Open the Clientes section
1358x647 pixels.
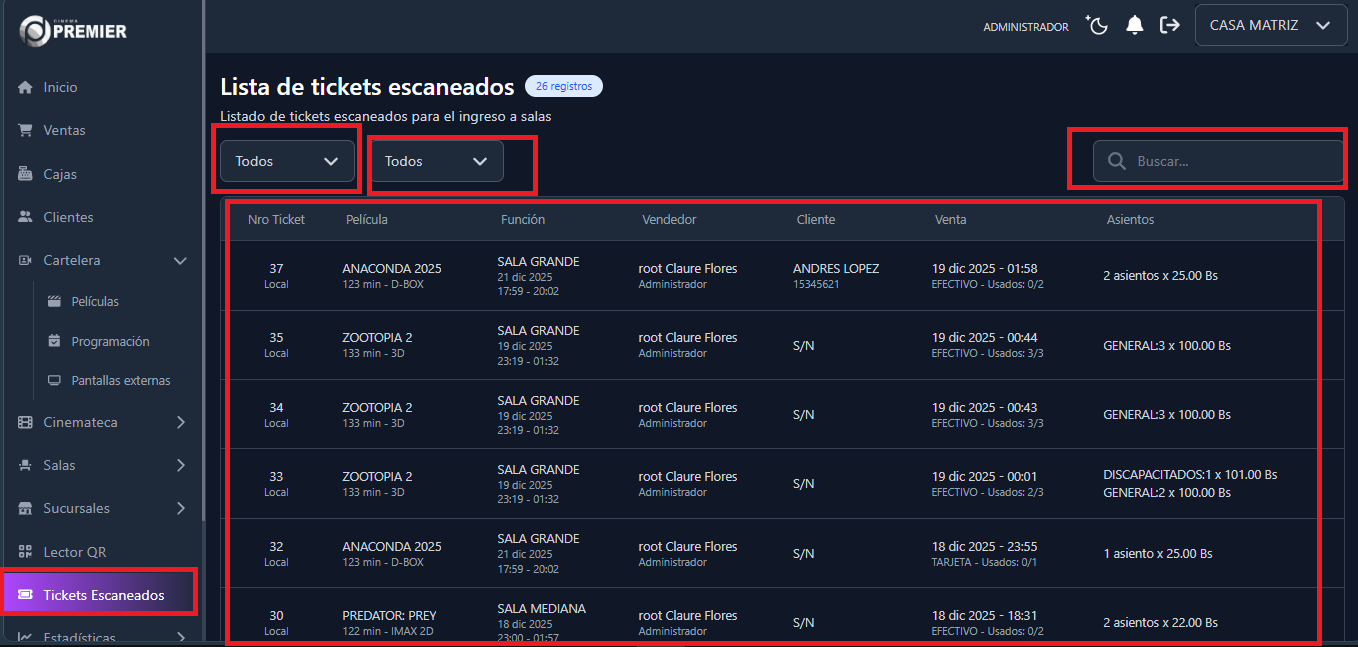pyautogui.click(x=68, y=217)
